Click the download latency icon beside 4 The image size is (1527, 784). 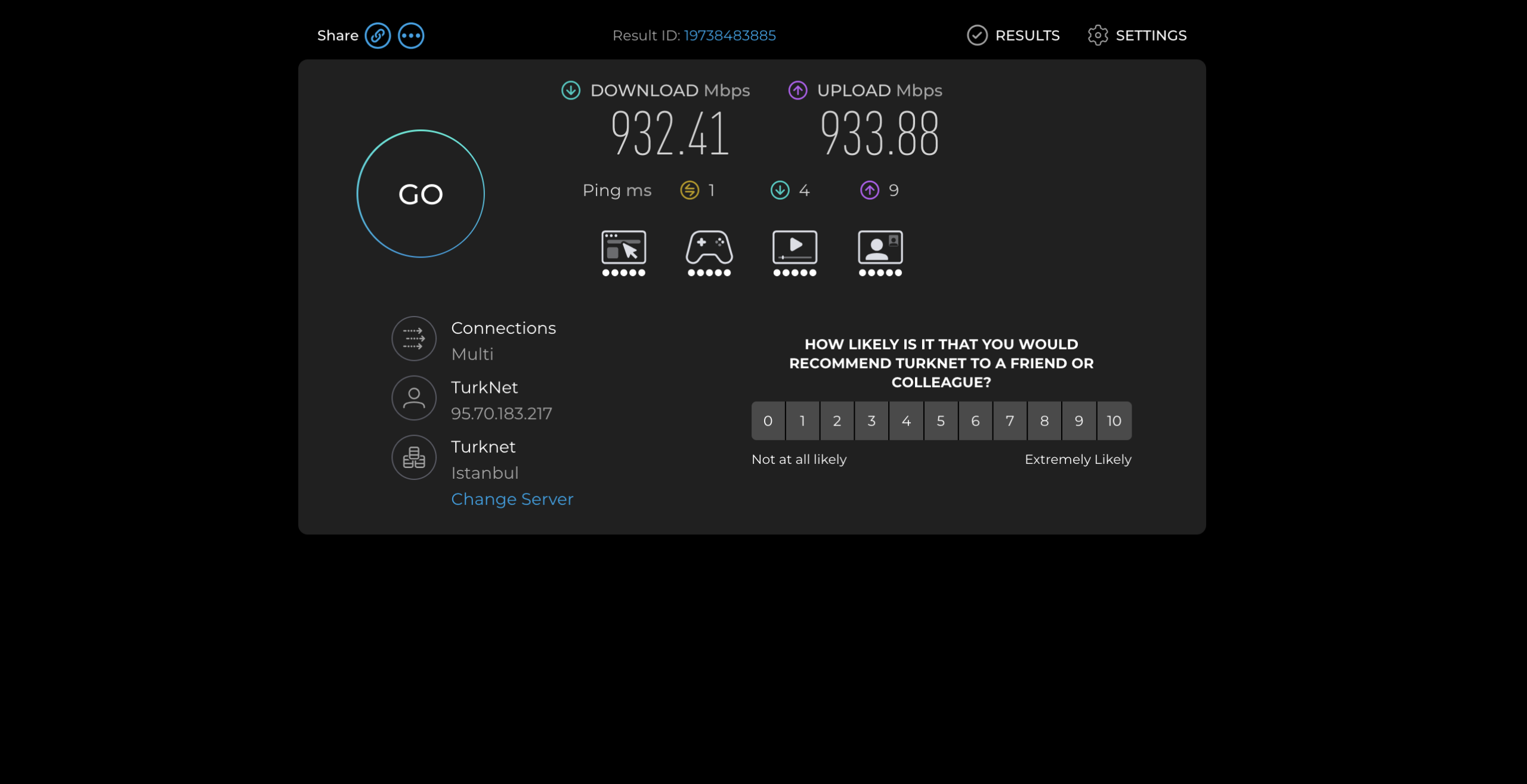[780, 190]
